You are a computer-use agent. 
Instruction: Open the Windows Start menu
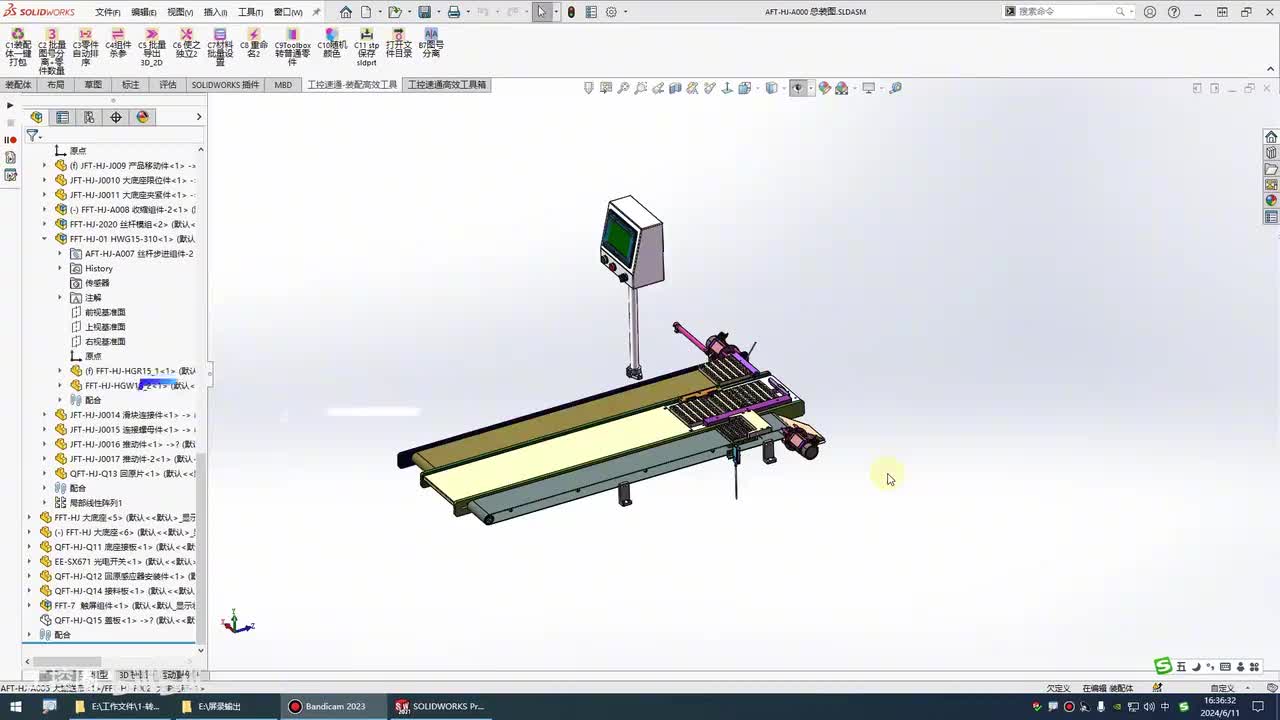(x=15, y=706)
